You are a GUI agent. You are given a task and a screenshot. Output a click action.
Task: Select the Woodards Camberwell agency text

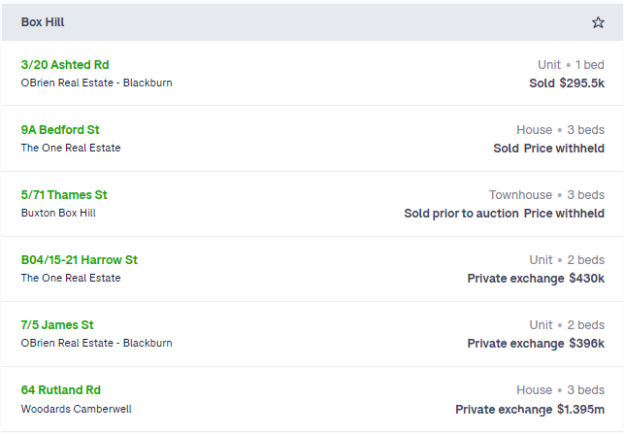coord(76,409)
